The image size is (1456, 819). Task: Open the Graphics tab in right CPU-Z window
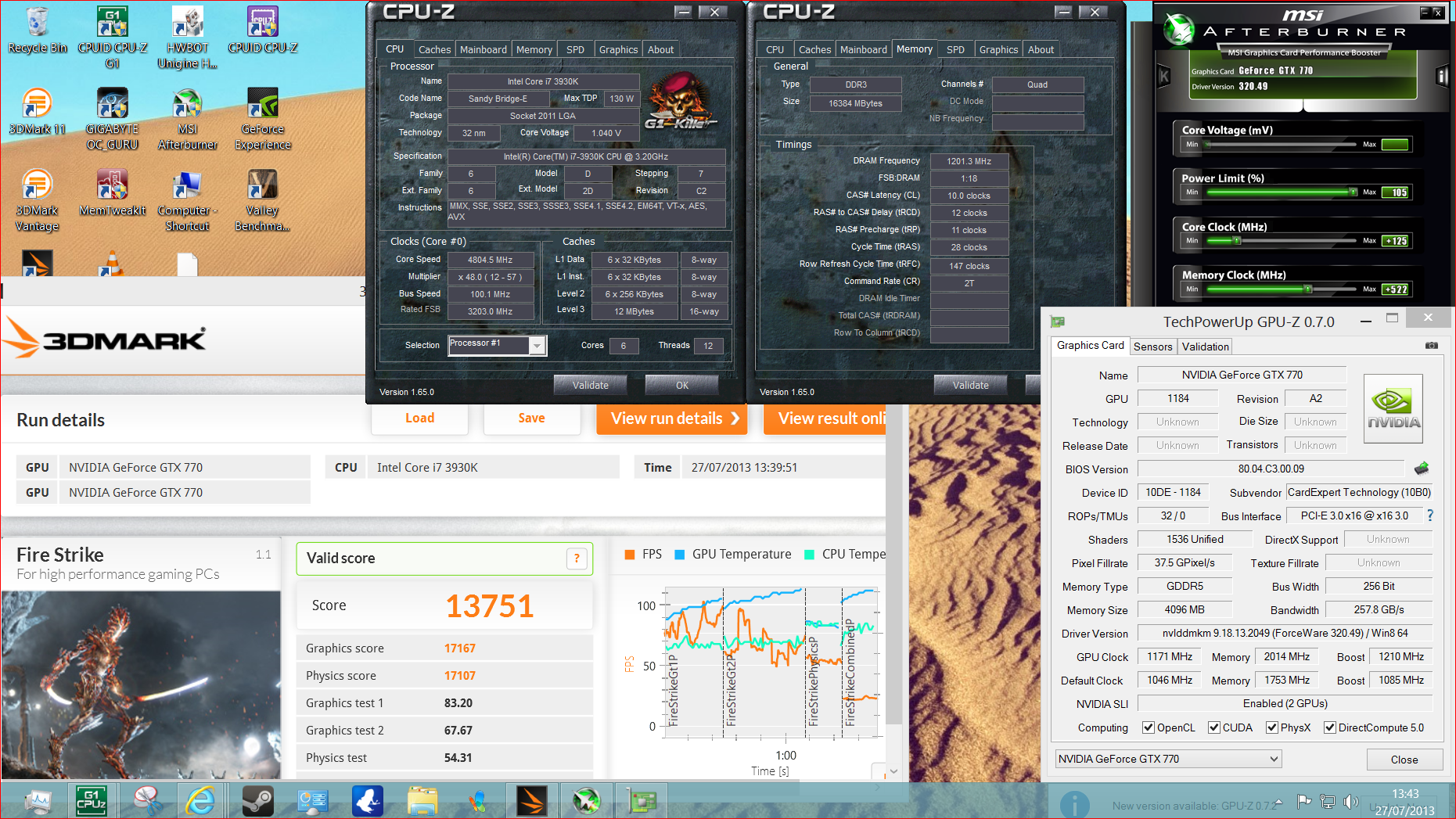tap(998, 49)
